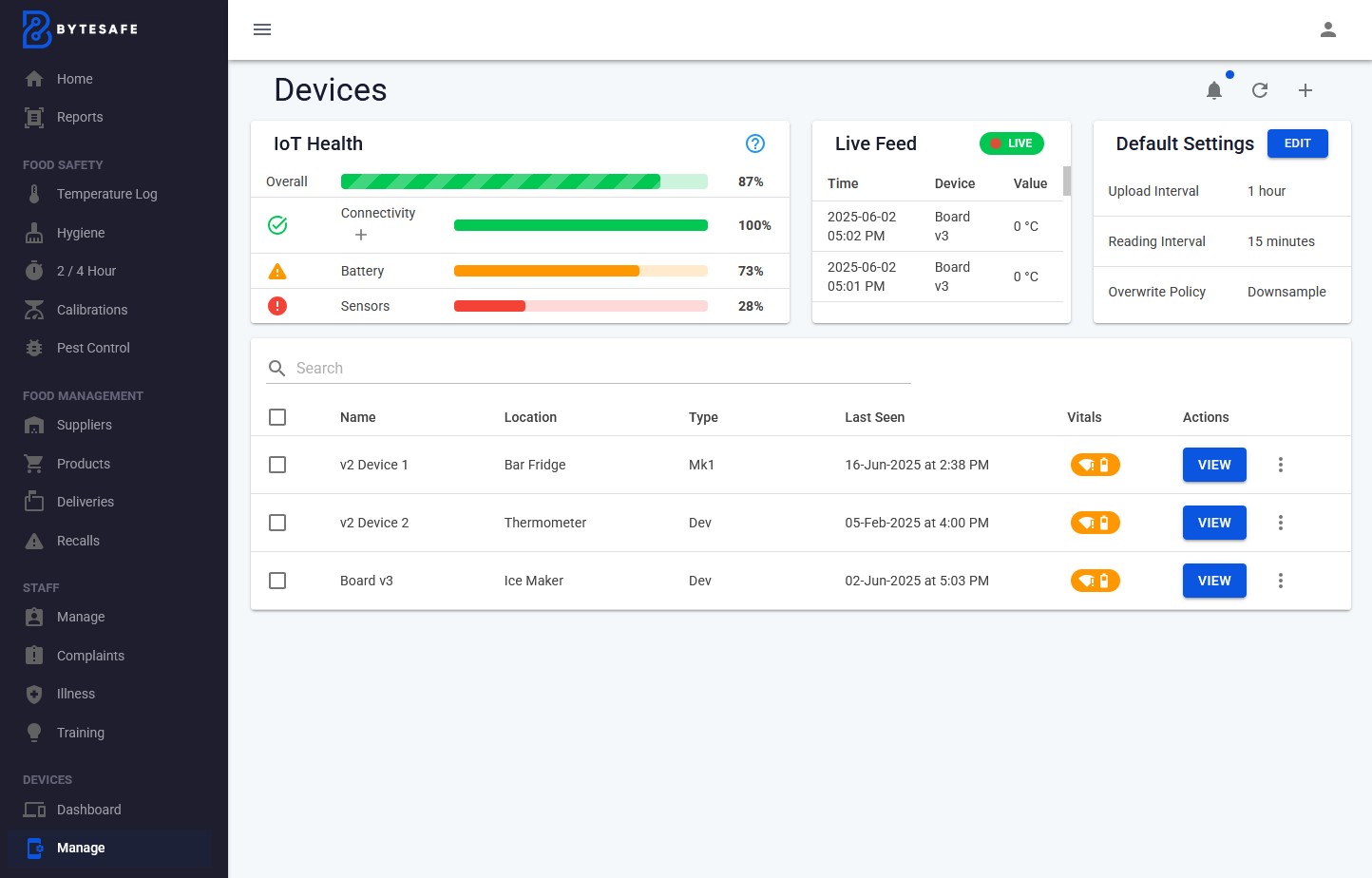Open the user account icon

(1328, 29)
